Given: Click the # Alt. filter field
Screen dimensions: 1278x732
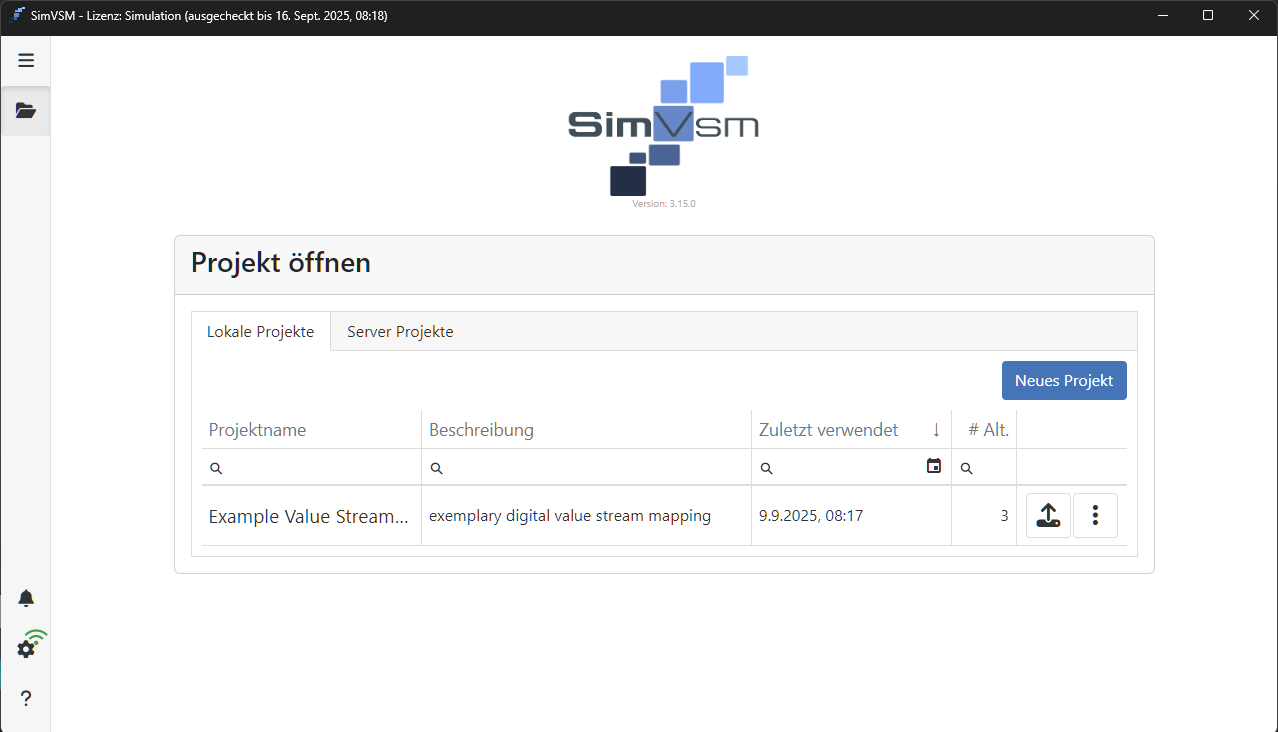Looking at the screenshot, I should [x=992, y=468].
